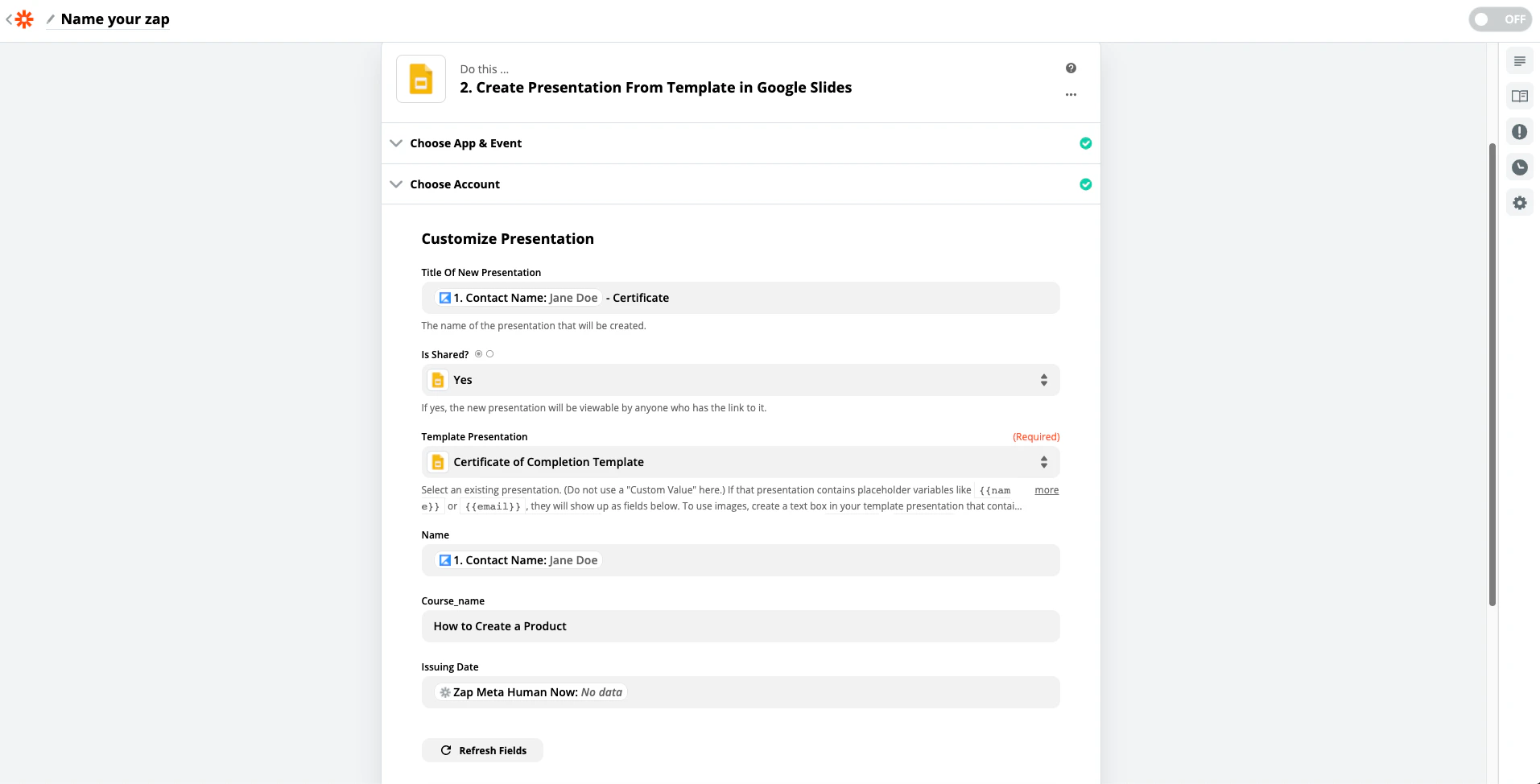Click into the Issuing Date field
Screen dimensions: 1540x784
click(741, 692)
